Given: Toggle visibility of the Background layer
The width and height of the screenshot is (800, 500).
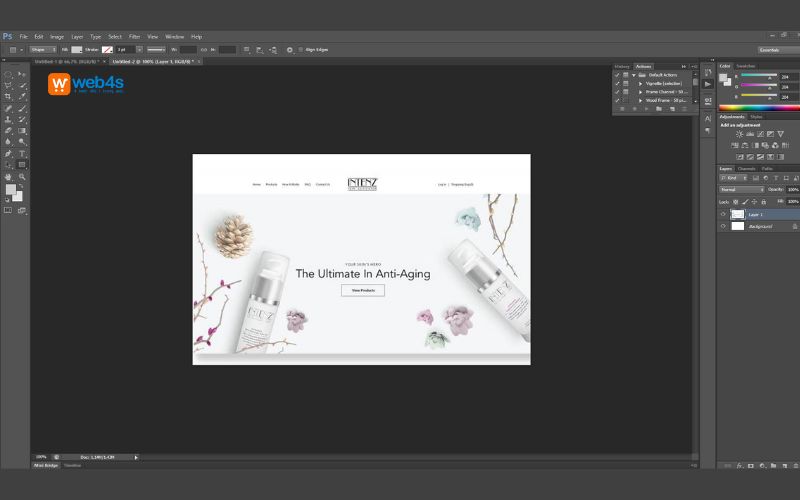Looking at the screenshot, I should (x=723, y=226).
